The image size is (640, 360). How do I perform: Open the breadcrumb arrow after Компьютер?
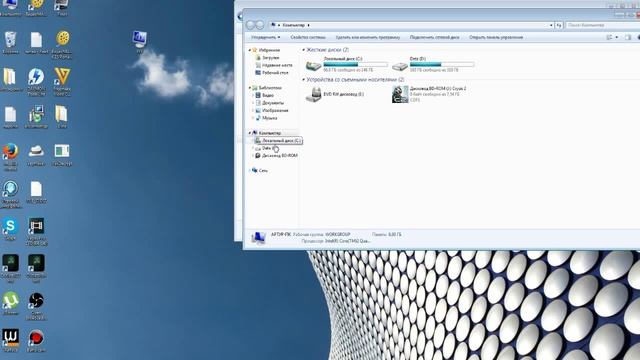(309, 25)
